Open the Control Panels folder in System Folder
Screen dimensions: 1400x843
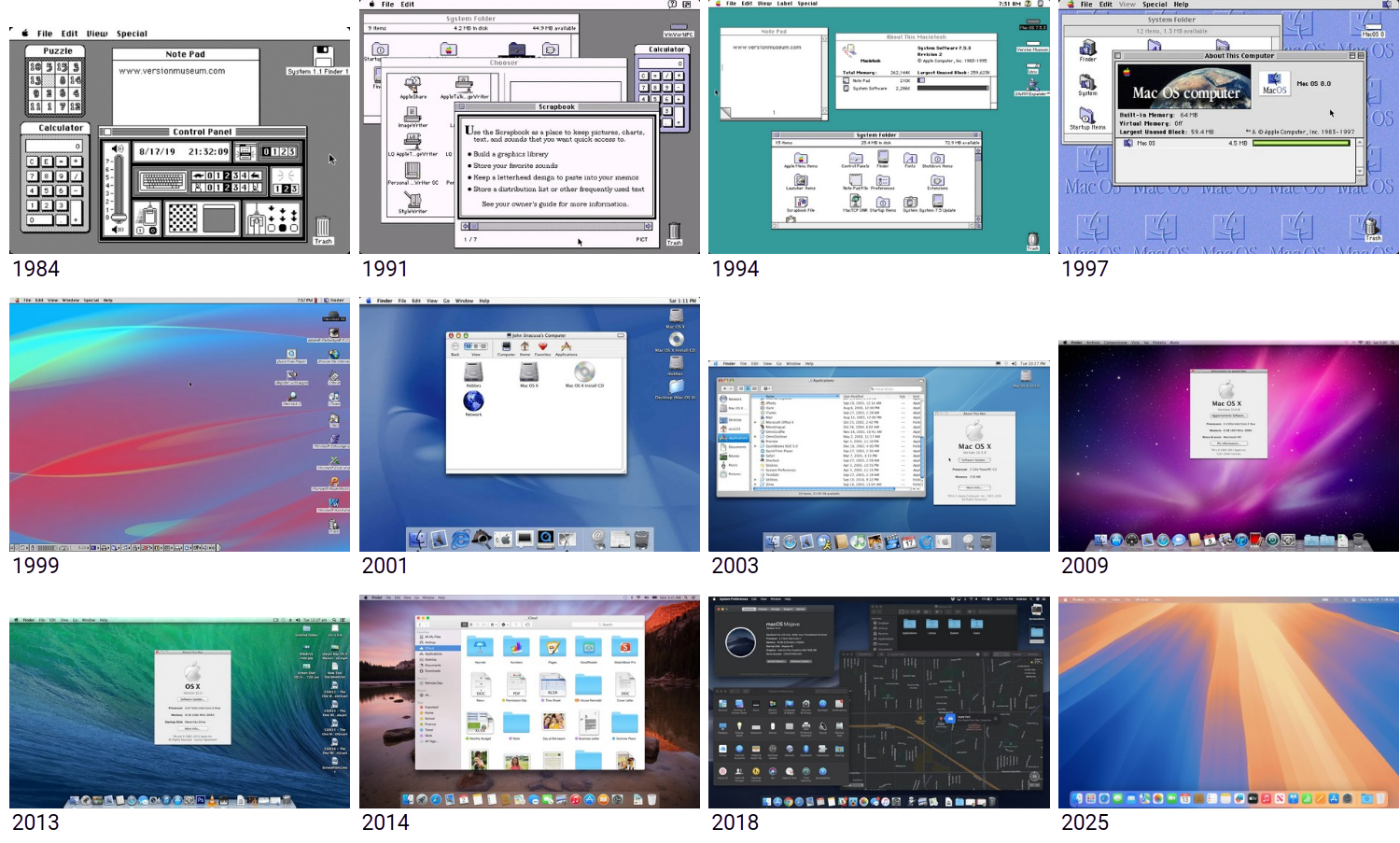pyautogui.click(x=855, y=160)
